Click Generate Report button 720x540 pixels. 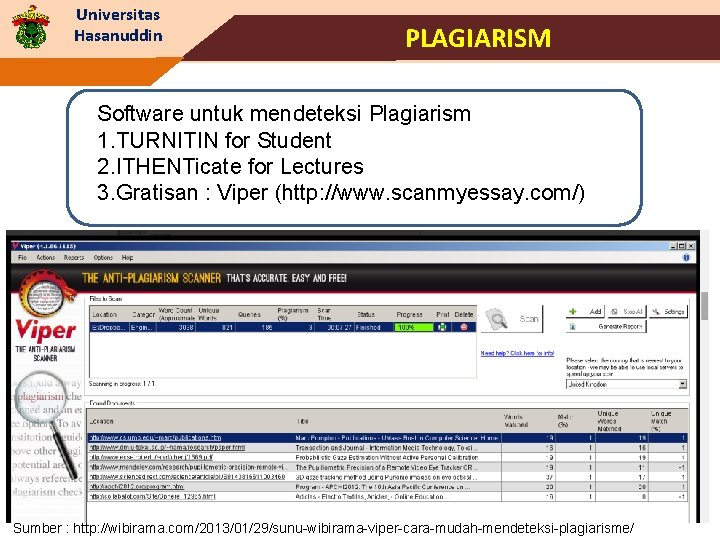tap(606, 326)
